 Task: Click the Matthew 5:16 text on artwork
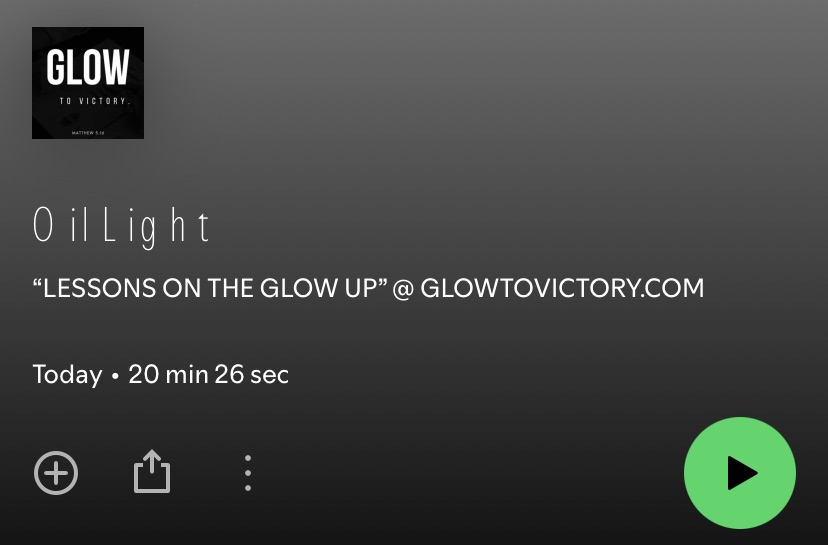coord(88,133)
